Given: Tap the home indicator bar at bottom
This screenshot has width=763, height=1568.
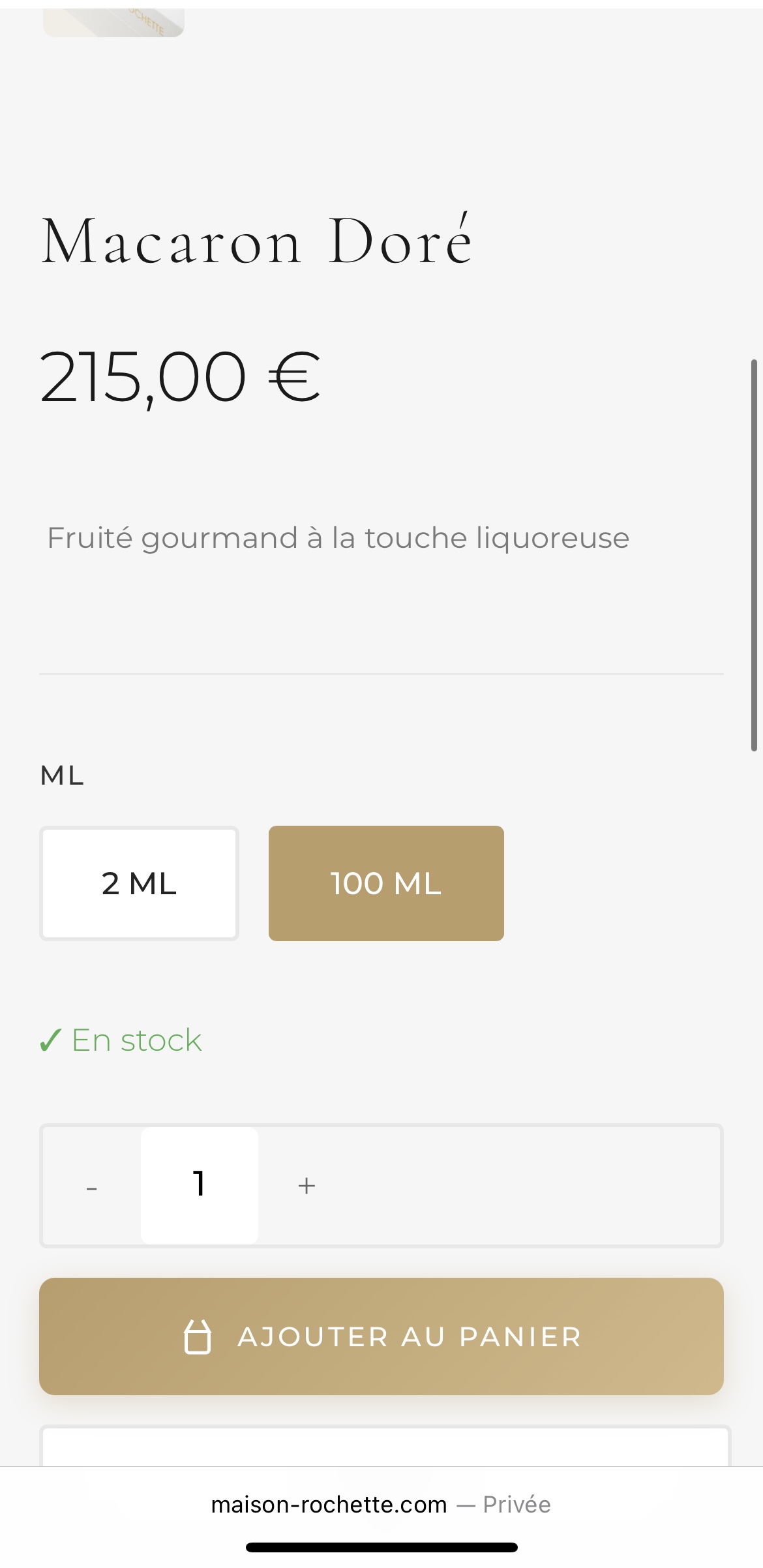Looking at the screenshot, I should 381,1547.
